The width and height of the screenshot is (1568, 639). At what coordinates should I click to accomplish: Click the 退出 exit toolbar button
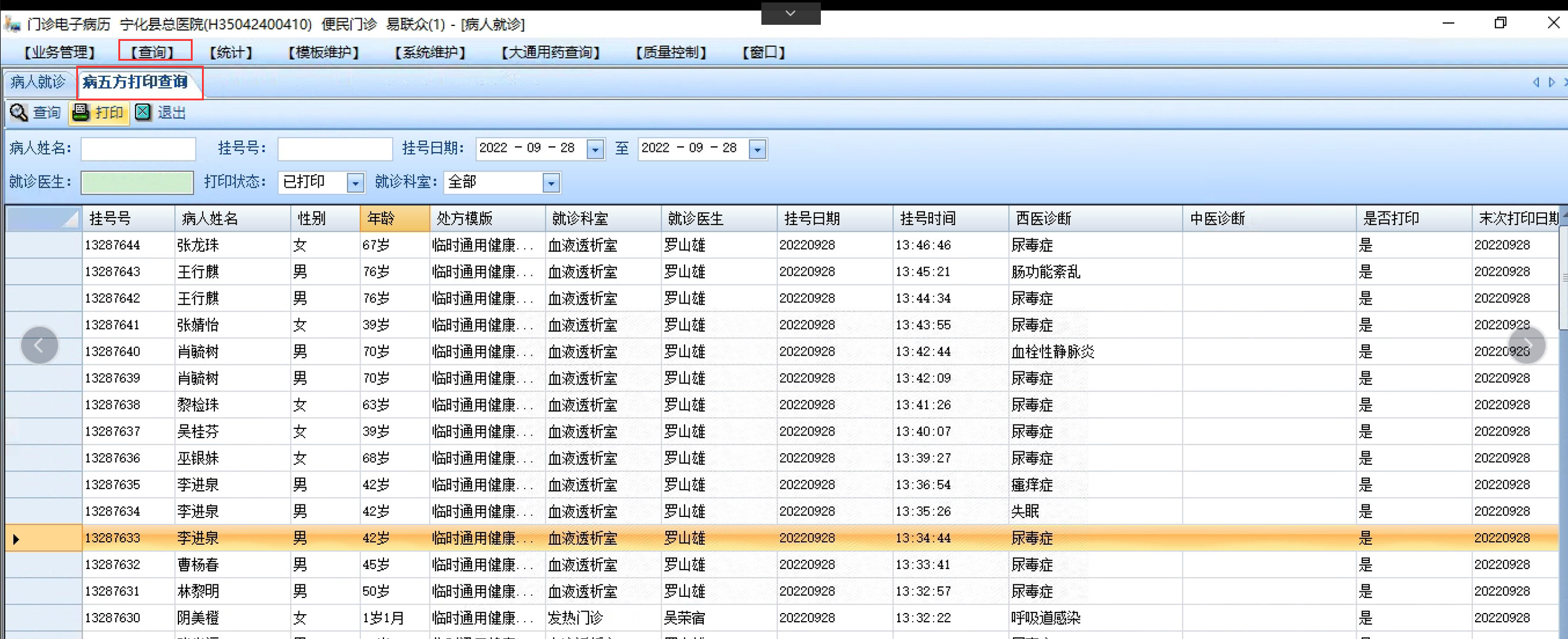161,113
